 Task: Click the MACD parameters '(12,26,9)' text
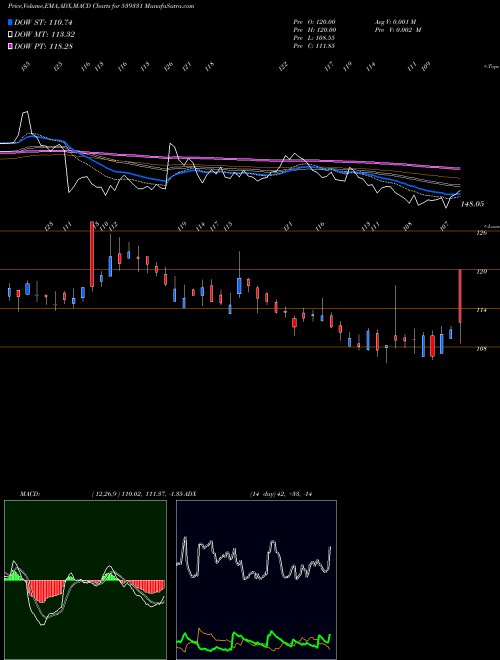point(106,494)
